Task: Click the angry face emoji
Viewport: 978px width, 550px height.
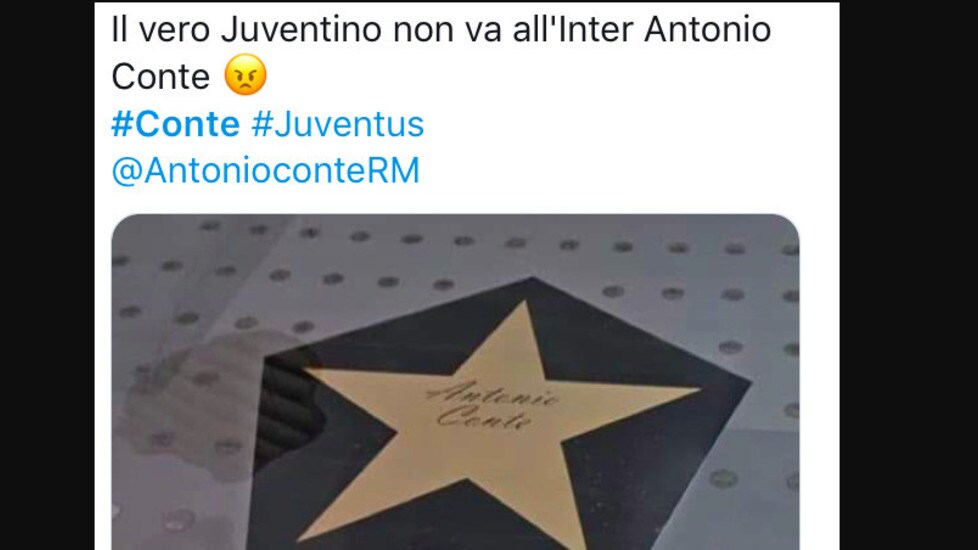Action: click(245, 75)
